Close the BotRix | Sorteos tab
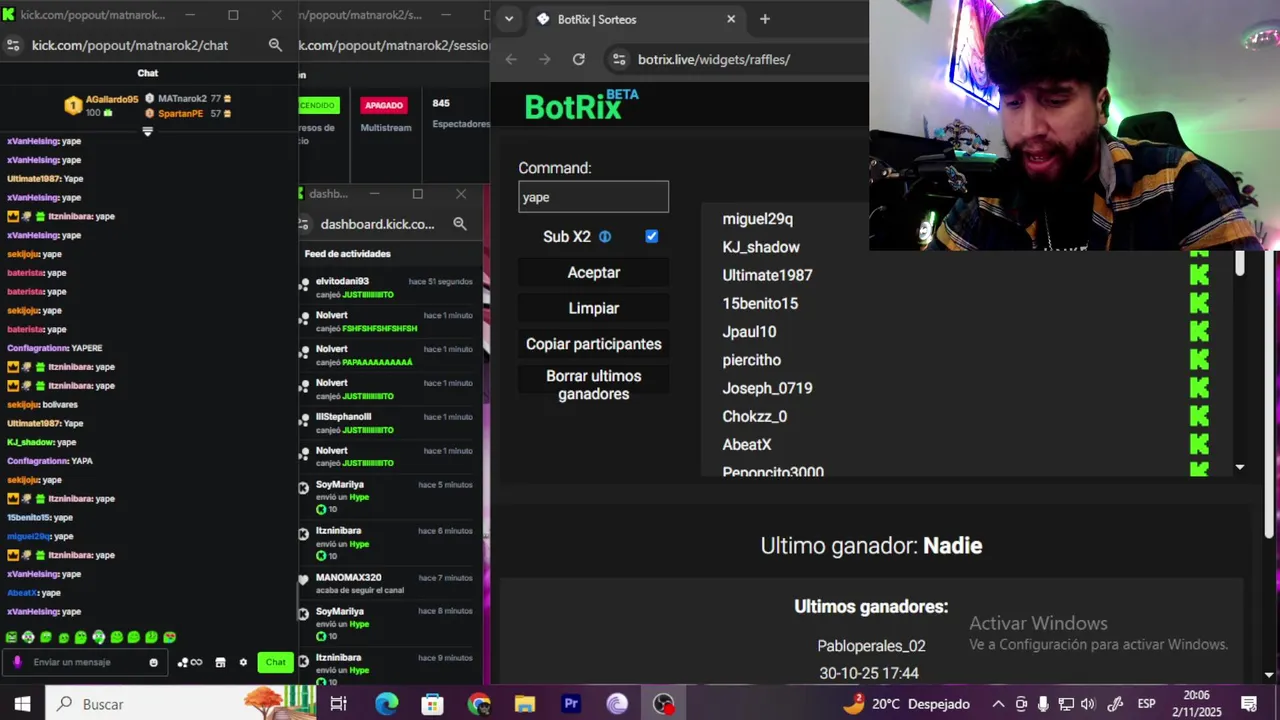This screenshot has width=1280, height=720. [x=731, y=19]
